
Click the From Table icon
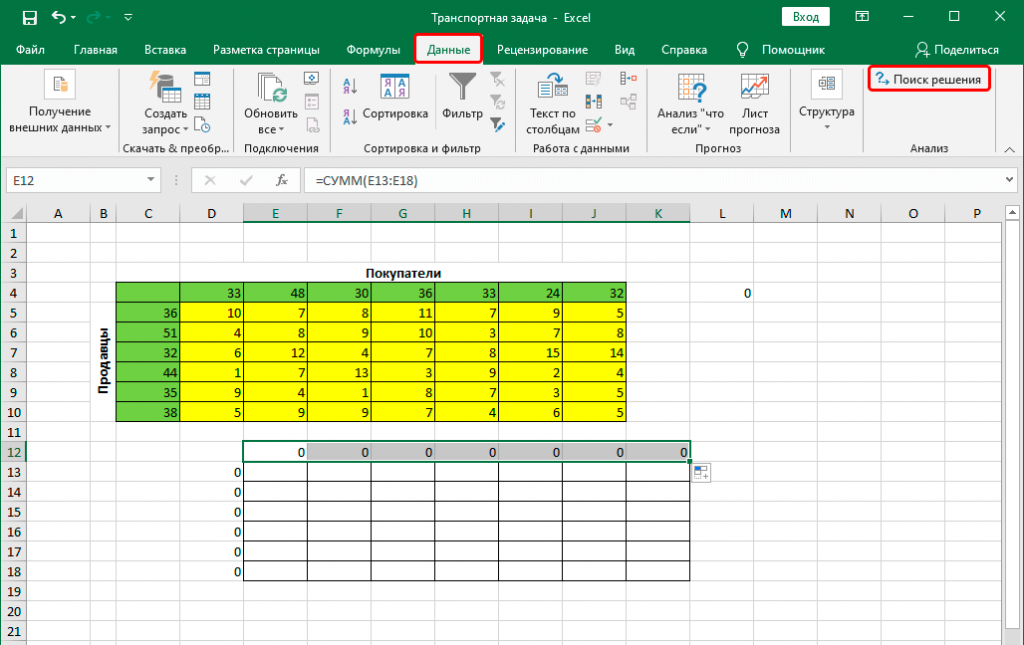pyautogui.click(x=202, y=101)
